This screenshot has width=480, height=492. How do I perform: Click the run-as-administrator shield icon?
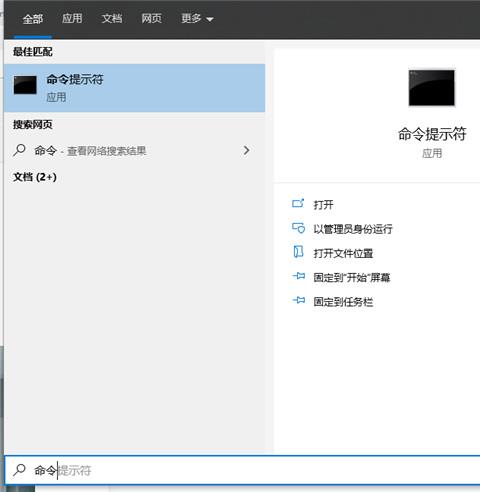(298, 228)
